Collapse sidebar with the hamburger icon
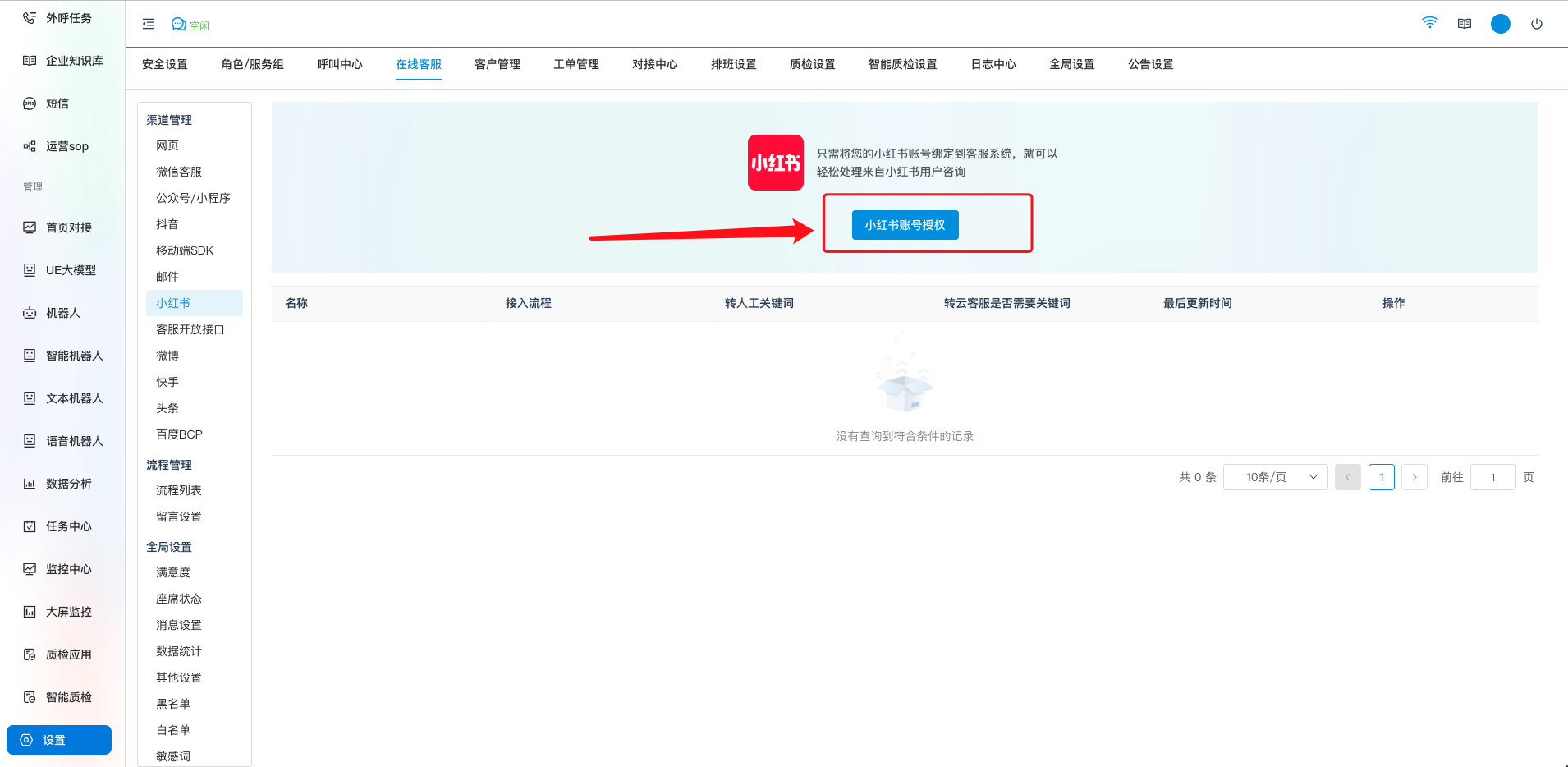Viewport: 1568px width, 767px height. pyautogui.click(x=149, y=25)
